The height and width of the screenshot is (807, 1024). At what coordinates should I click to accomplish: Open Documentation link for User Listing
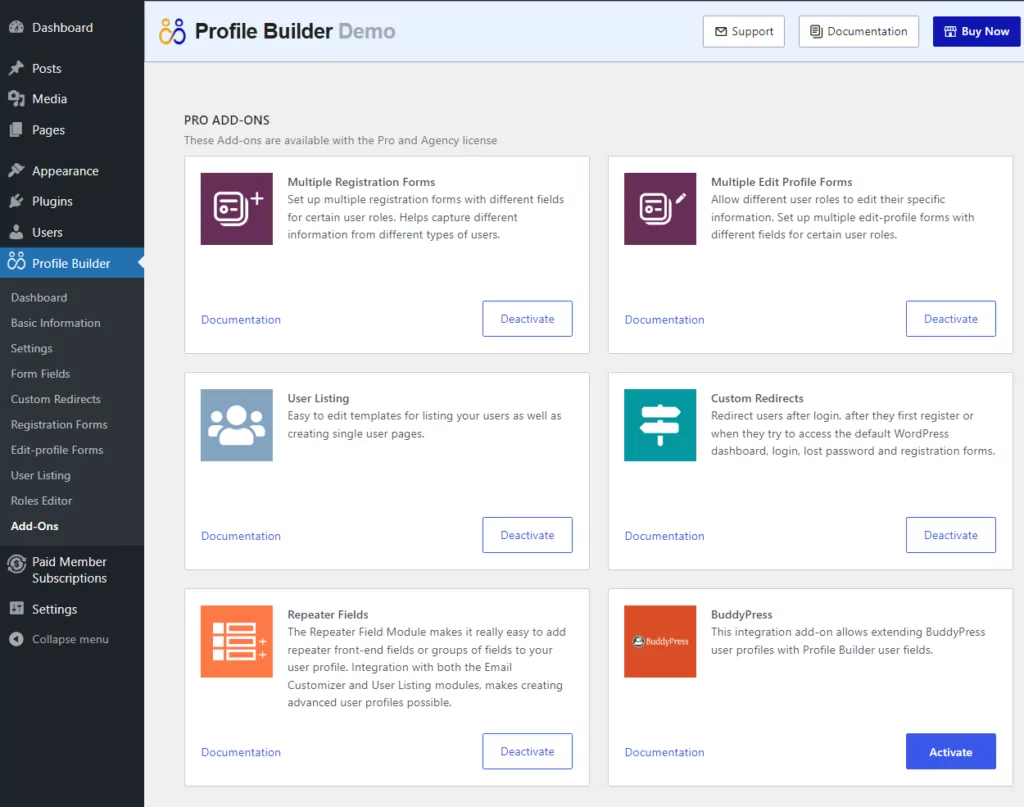pos(241,535)
